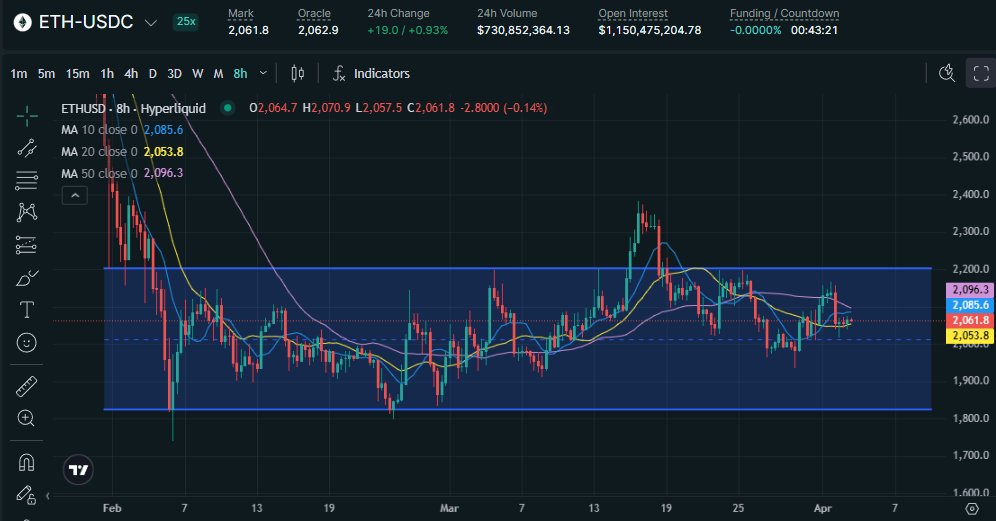Switch to the 4h timeframe
This screenshot has height=521, width=996.
pyautogui.click(x=131, y=74)
